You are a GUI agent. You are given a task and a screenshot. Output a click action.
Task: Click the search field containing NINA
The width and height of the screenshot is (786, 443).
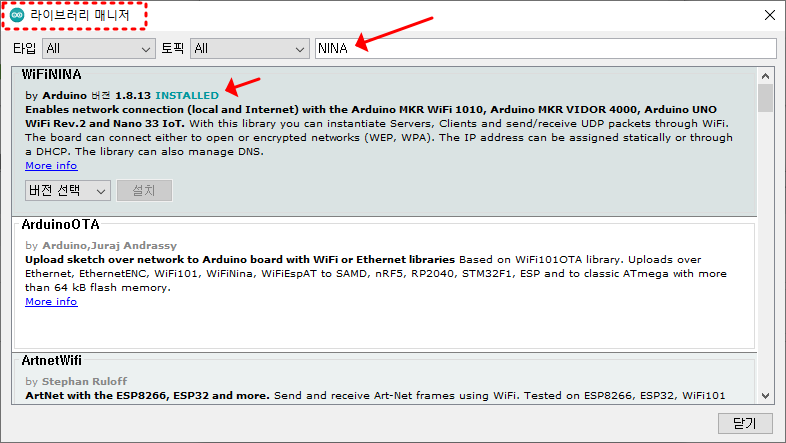pos(545,49)
